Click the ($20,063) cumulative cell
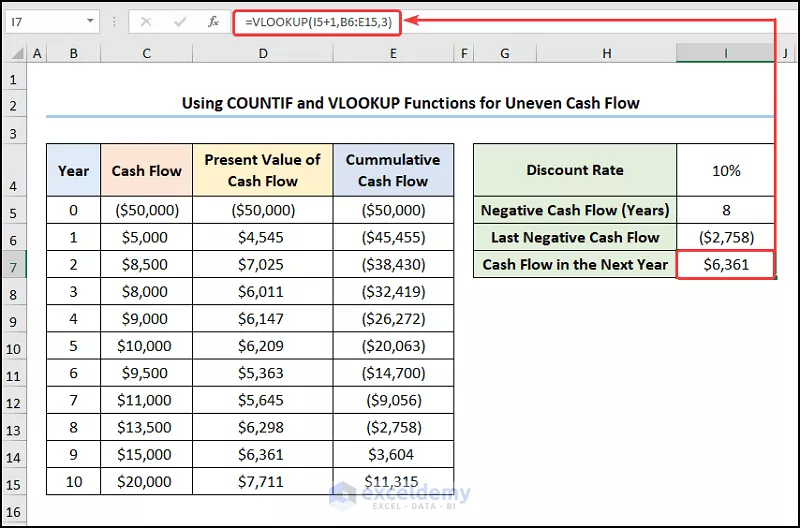 pyautogui.click(x=393, y=345)
